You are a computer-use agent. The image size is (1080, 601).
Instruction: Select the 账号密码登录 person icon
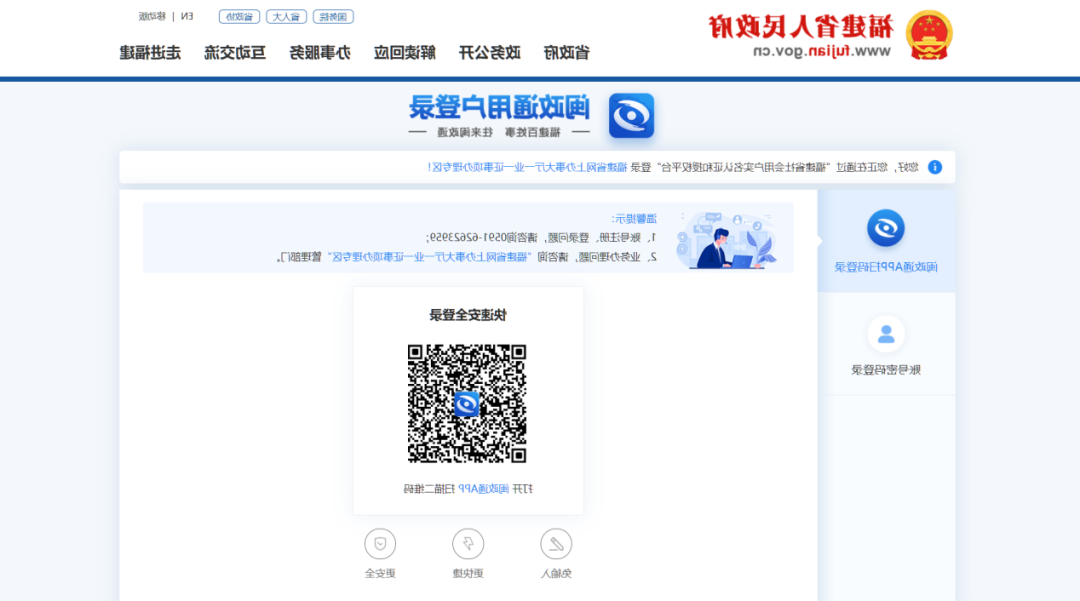(886, 335)
